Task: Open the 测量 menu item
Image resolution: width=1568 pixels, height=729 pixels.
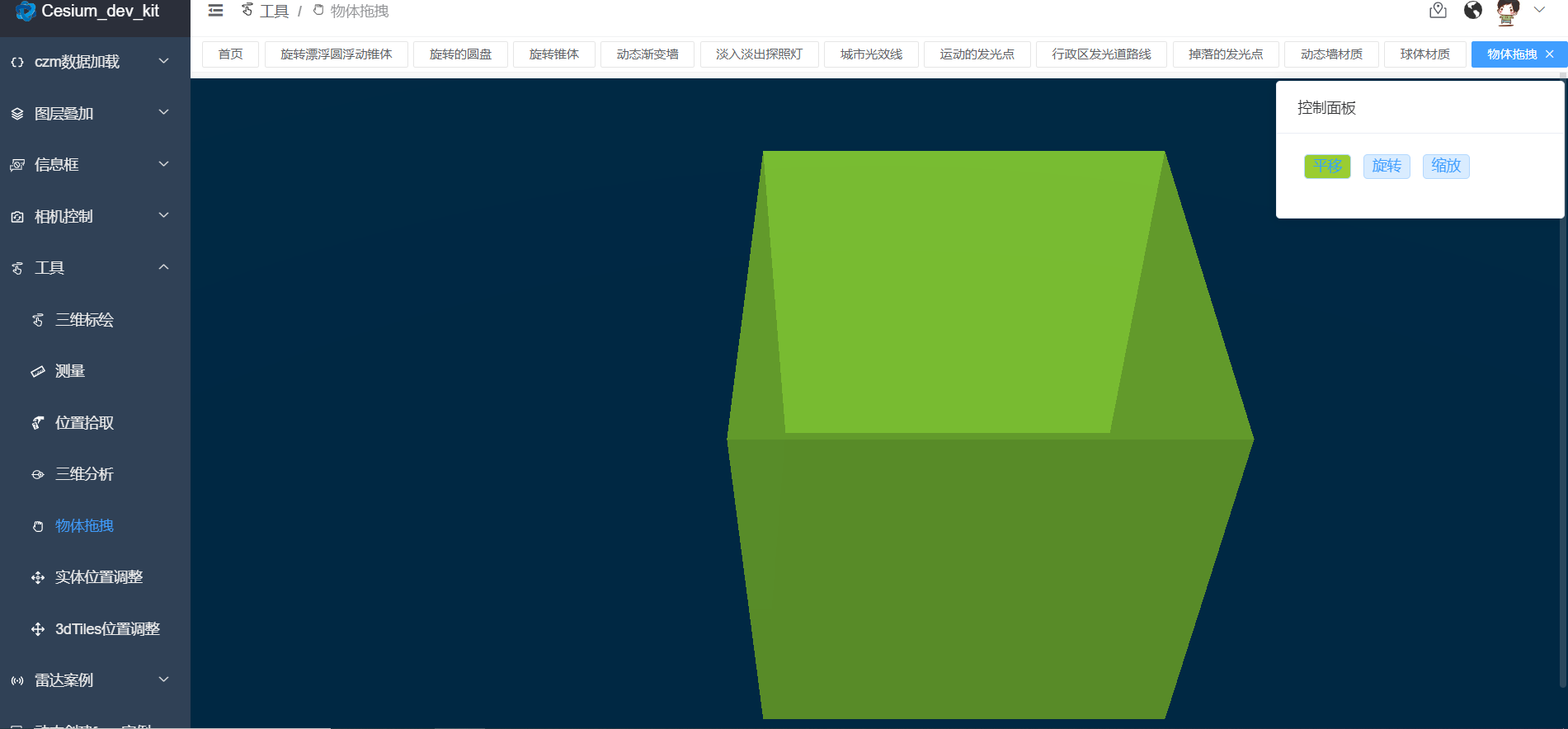Action: (x=95, y=372)
